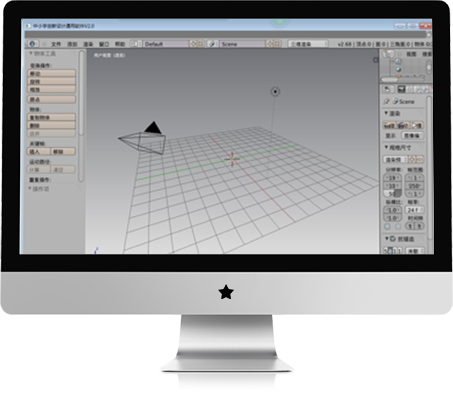Click the render image camera button

click(x=388, y=125)
